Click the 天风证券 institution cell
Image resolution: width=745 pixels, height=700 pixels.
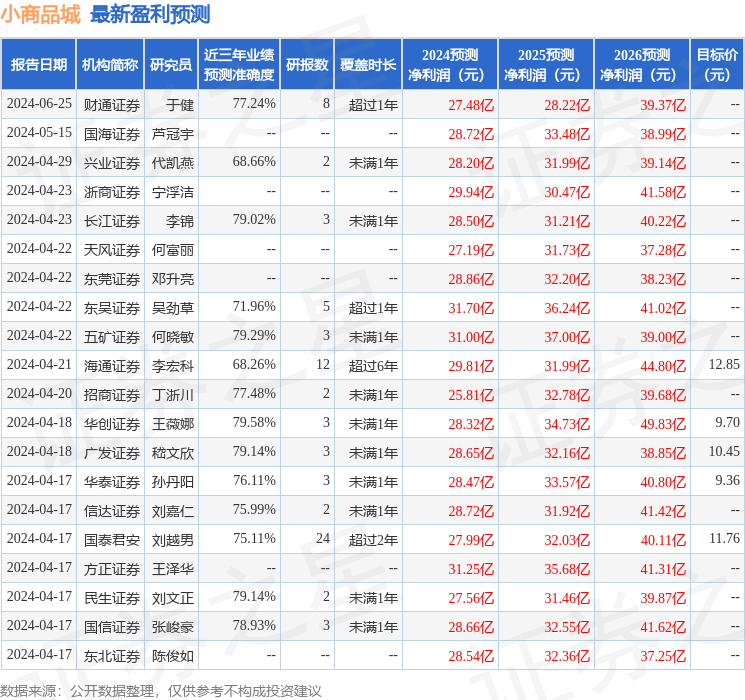tap(112, 250)
